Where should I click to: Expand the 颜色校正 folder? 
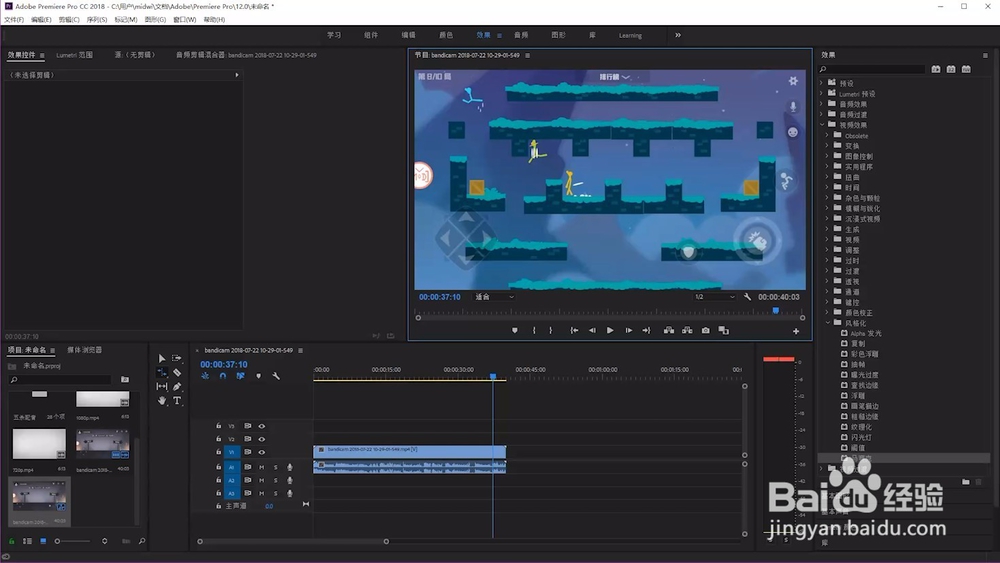[x=828, y=312]
